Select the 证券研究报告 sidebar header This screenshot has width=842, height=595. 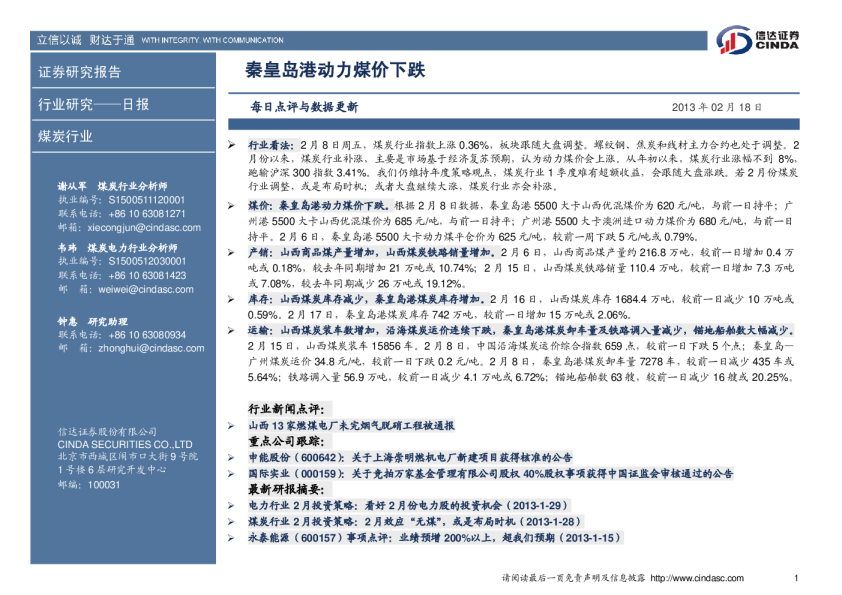pyautogui.click(x=80, y=72)
